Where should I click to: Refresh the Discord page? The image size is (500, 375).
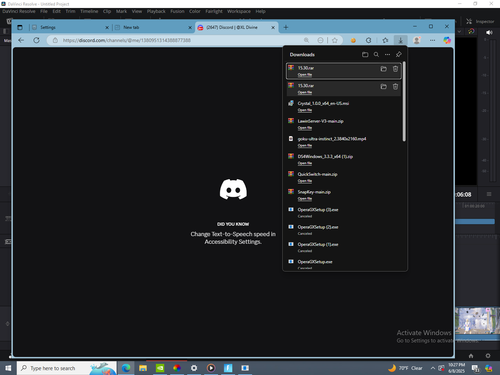coord(36,40)
